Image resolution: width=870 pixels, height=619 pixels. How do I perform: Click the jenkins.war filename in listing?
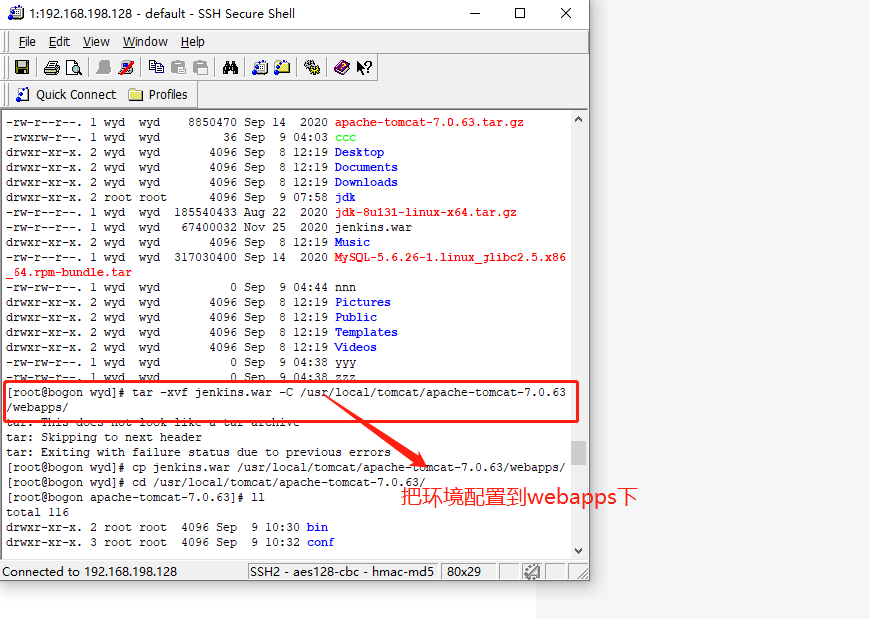point(373,227)
